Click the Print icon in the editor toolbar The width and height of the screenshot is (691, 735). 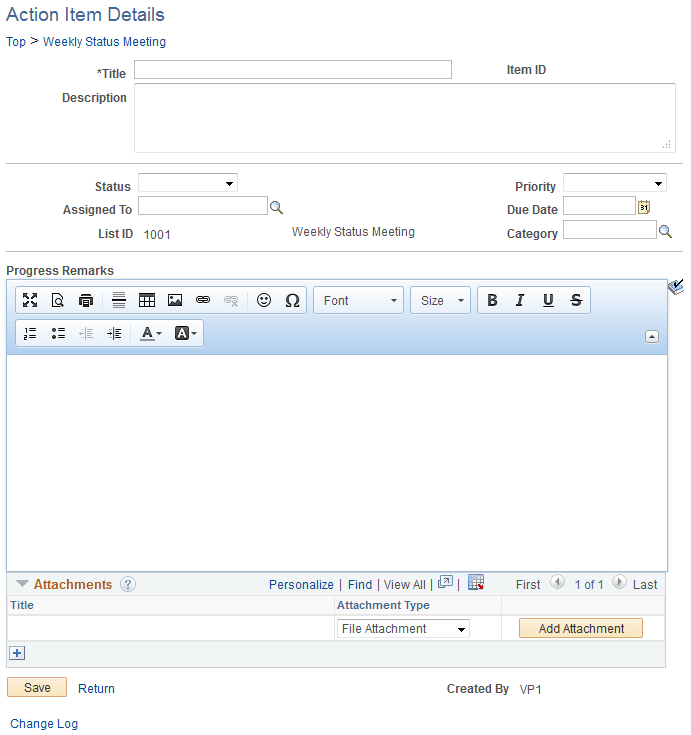[x=86, y=300]
